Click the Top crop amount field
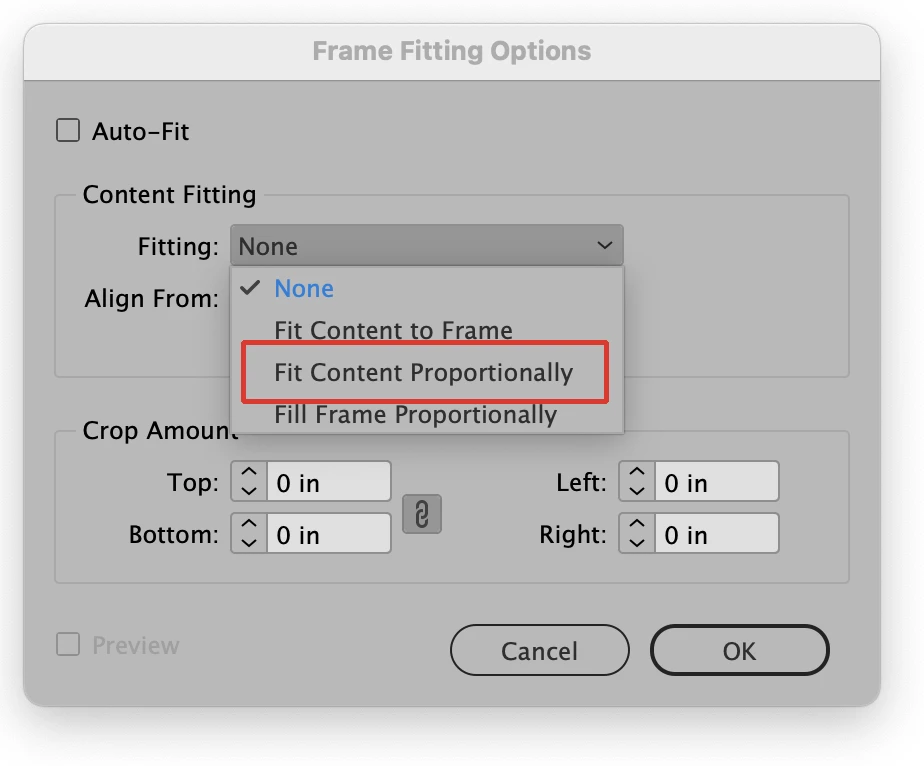Image resolution: width=924 pixels, height=766 pixels. [x=328, y=483]
